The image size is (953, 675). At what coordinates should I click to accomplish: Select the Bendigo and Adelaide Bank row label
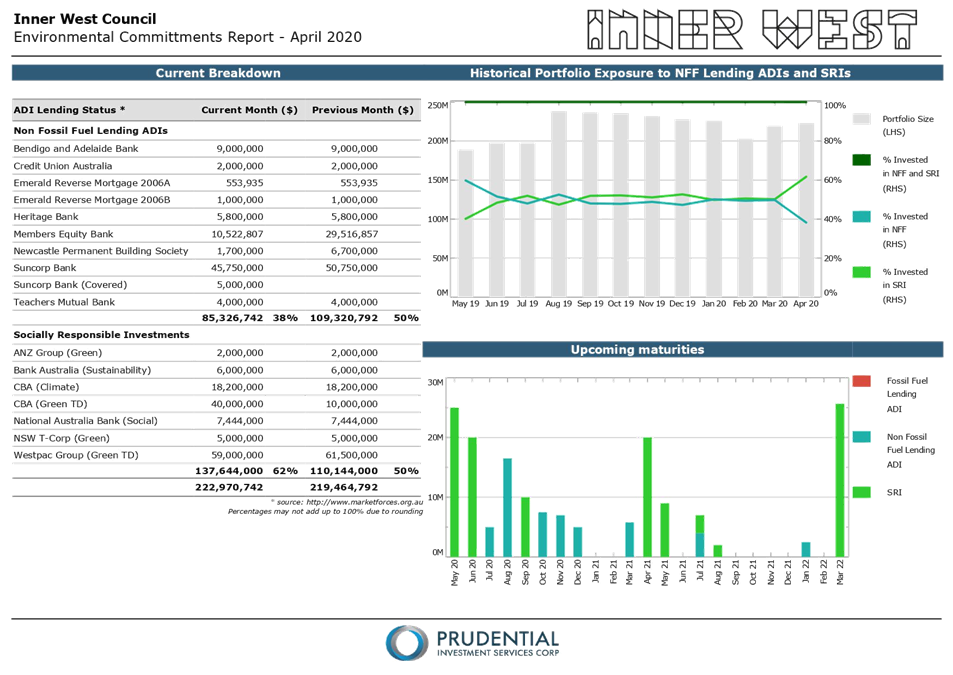pyautogui.click(x=76, y=149)
